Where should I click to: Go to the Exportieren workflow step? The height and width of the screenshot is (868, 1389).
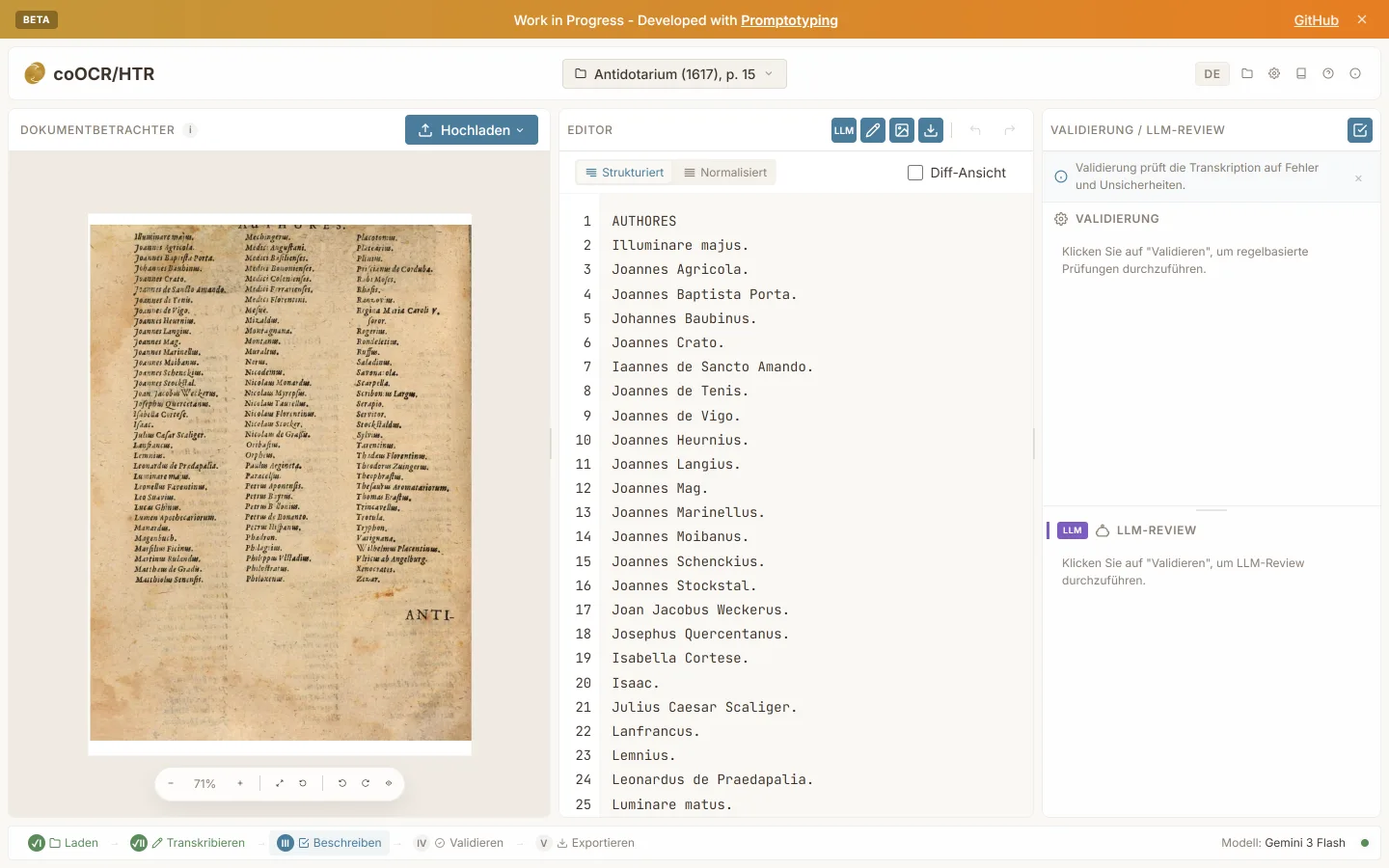point(586,843)
